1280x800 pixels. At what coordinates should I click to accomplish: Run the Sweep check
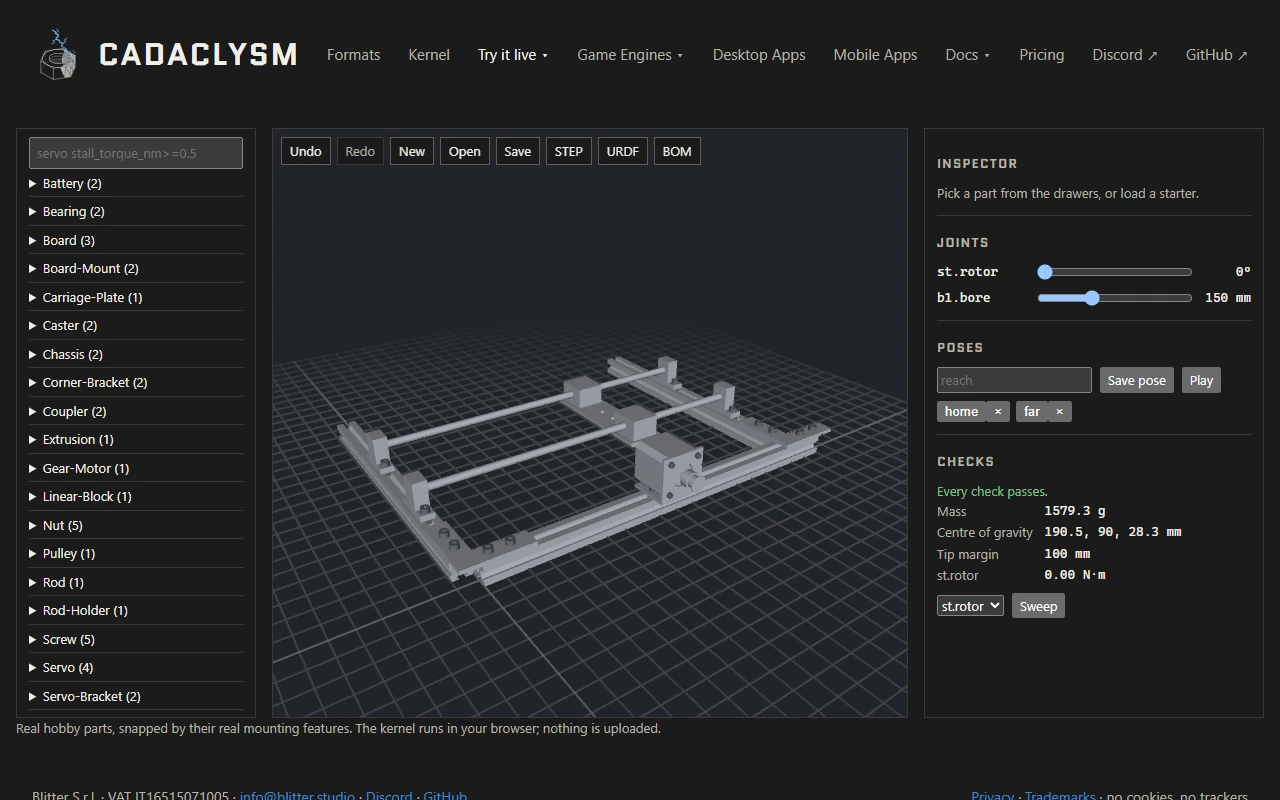point(1038,606)
